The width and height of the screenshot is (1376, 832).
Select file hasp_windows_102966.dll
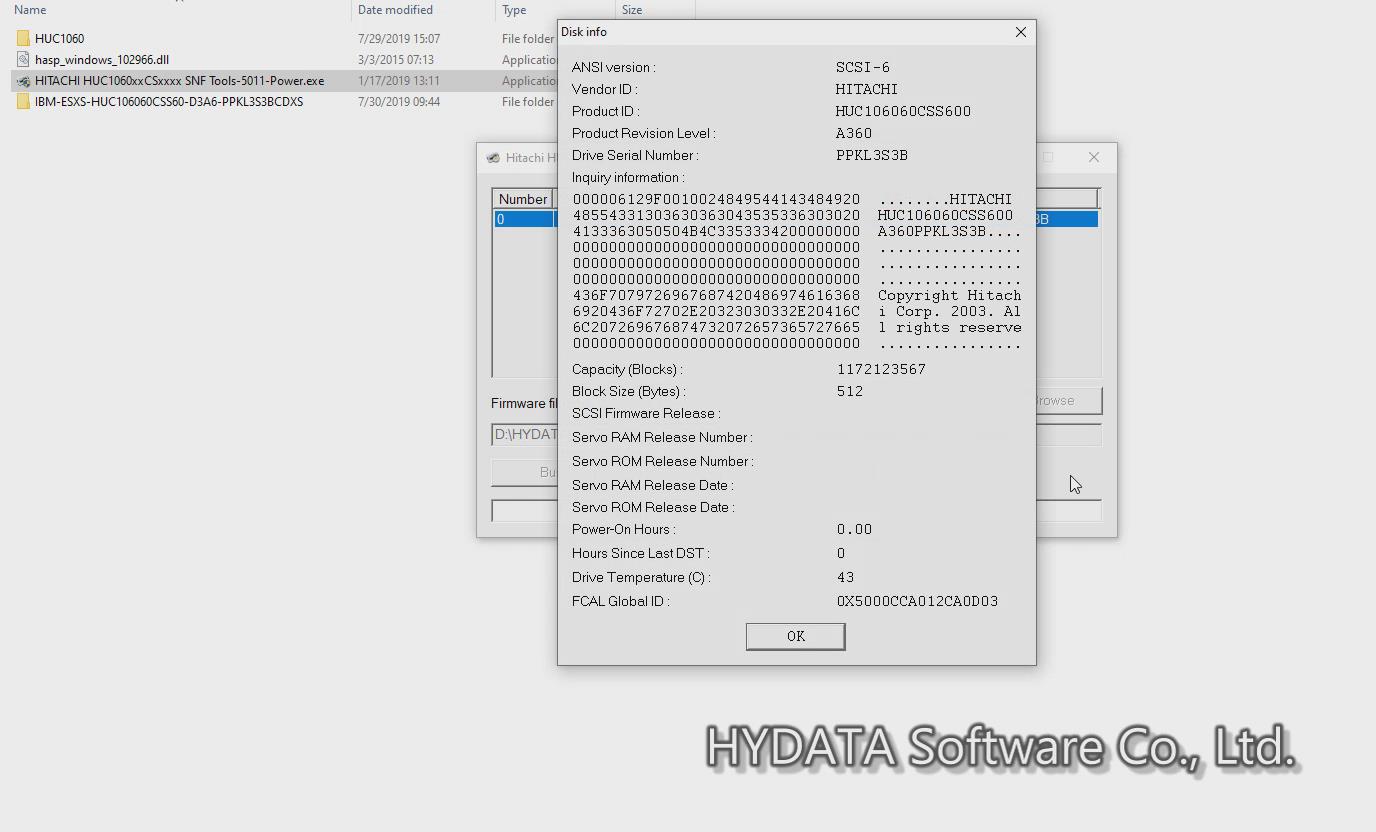tap(102, 59)
